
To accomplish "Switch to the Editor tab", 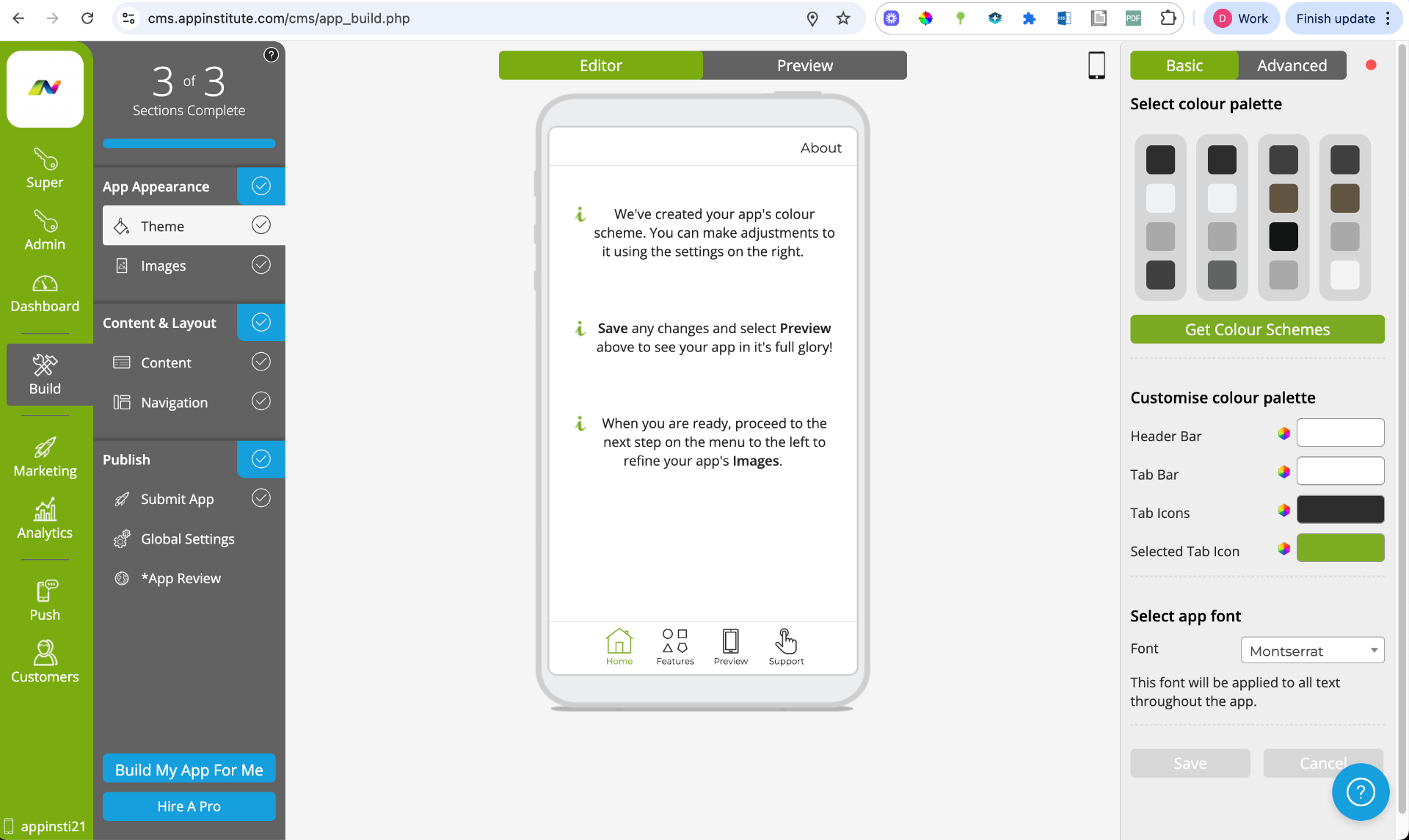I will click(600, 65).
